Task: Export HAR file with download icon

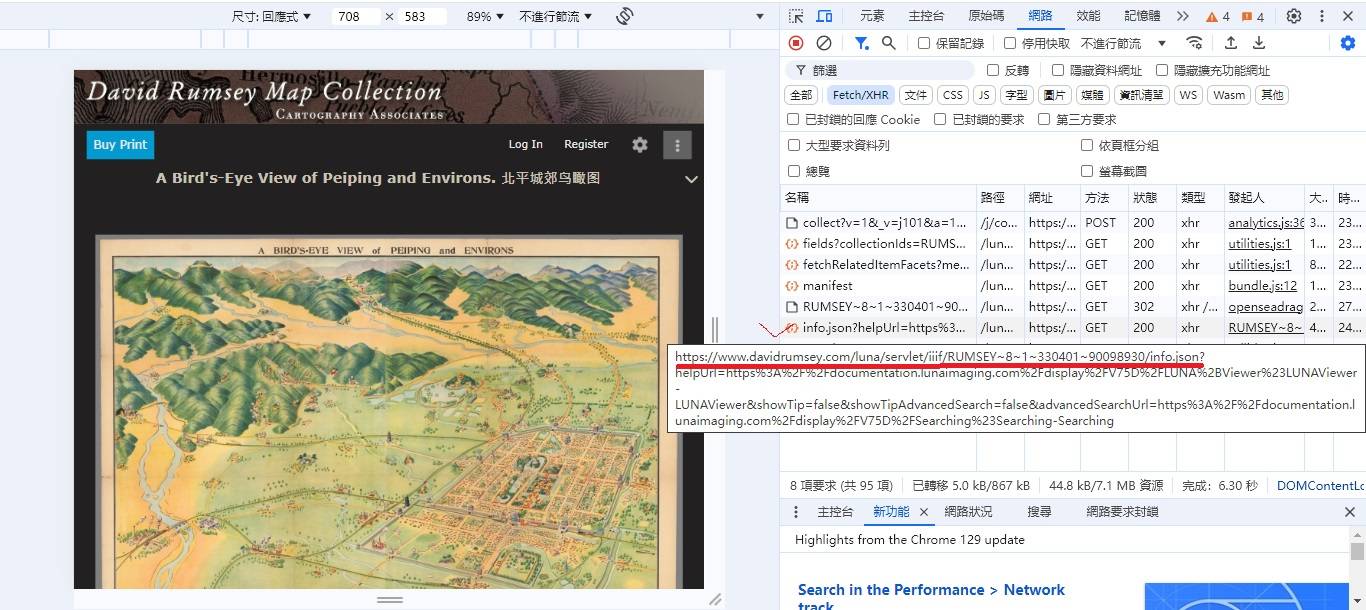Action: tap(1259, 43)
